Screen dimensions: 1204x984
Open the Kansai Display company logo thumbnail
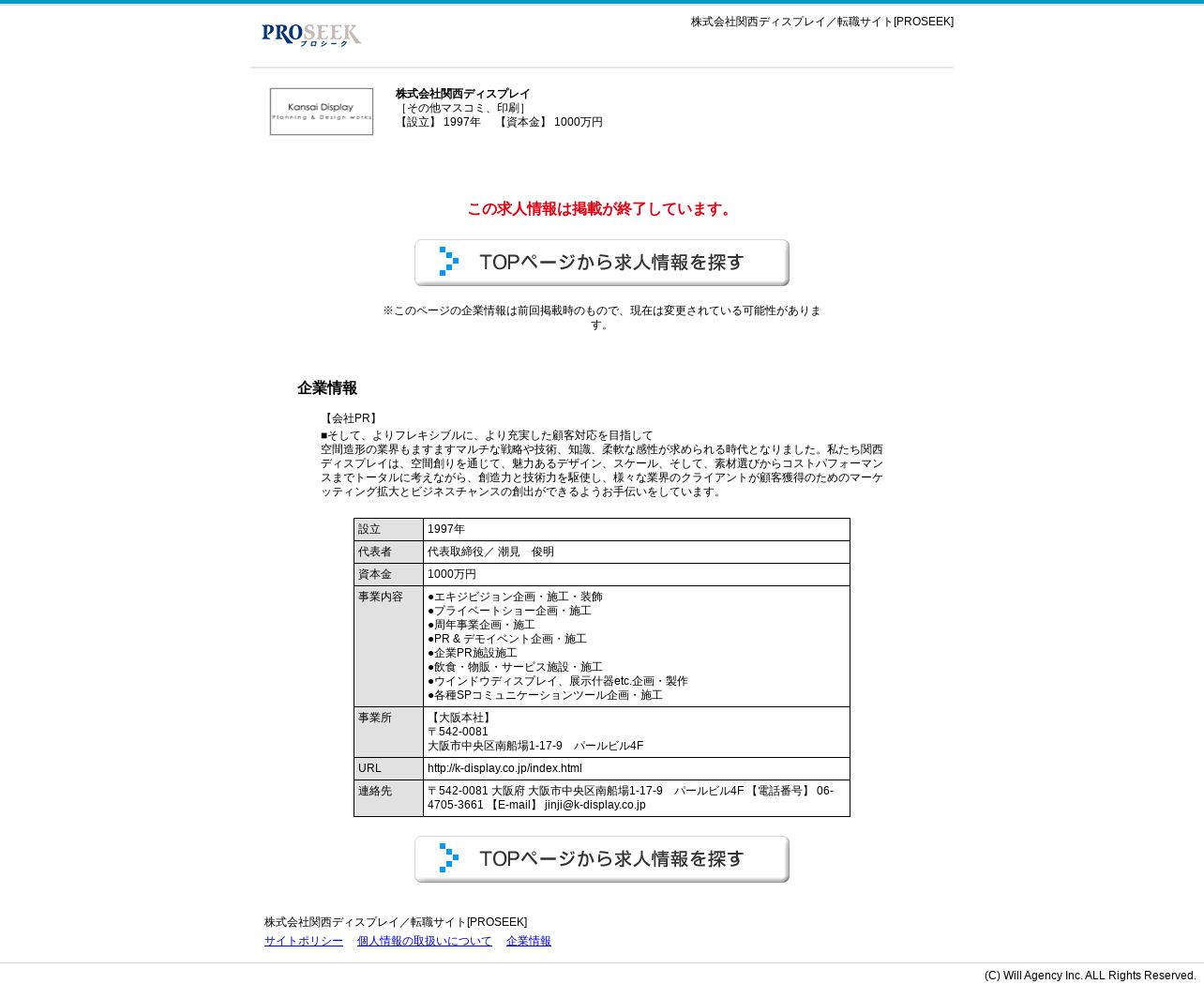tap(322, 112)
